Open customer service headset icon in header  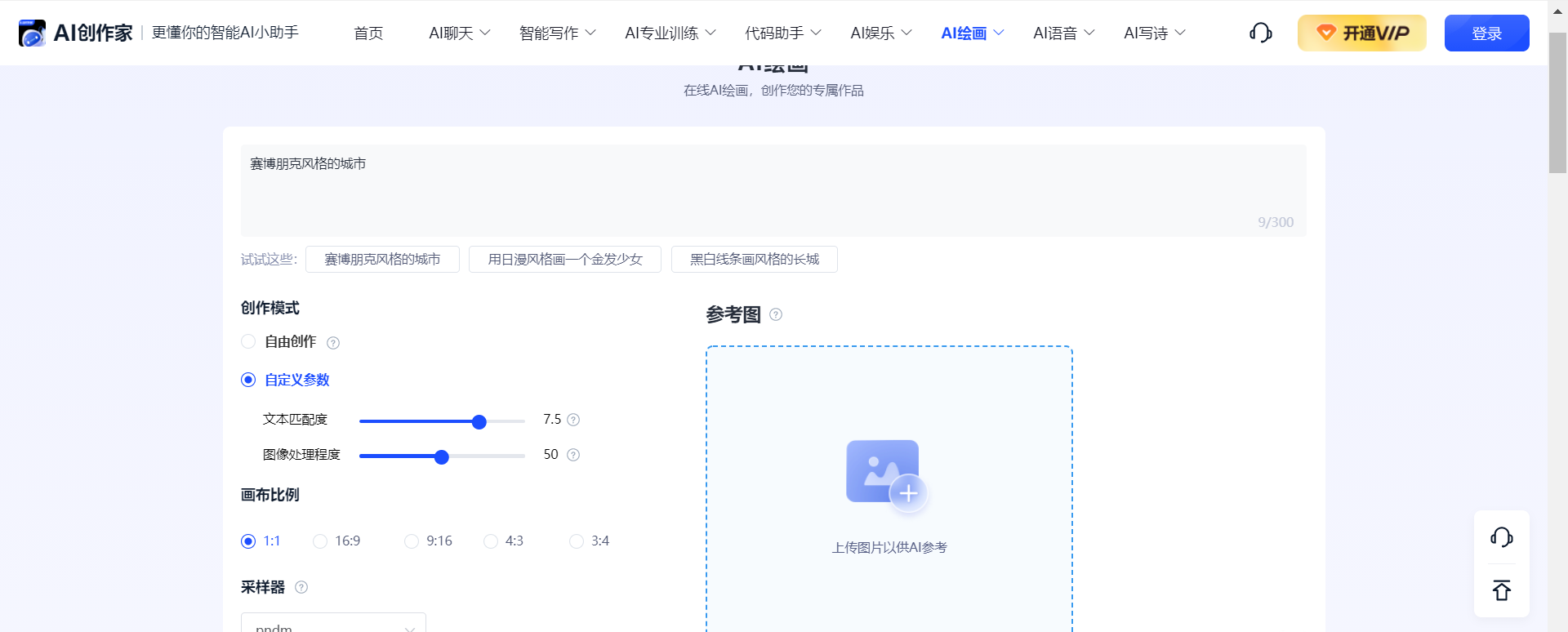click(x=1260, y=33)
